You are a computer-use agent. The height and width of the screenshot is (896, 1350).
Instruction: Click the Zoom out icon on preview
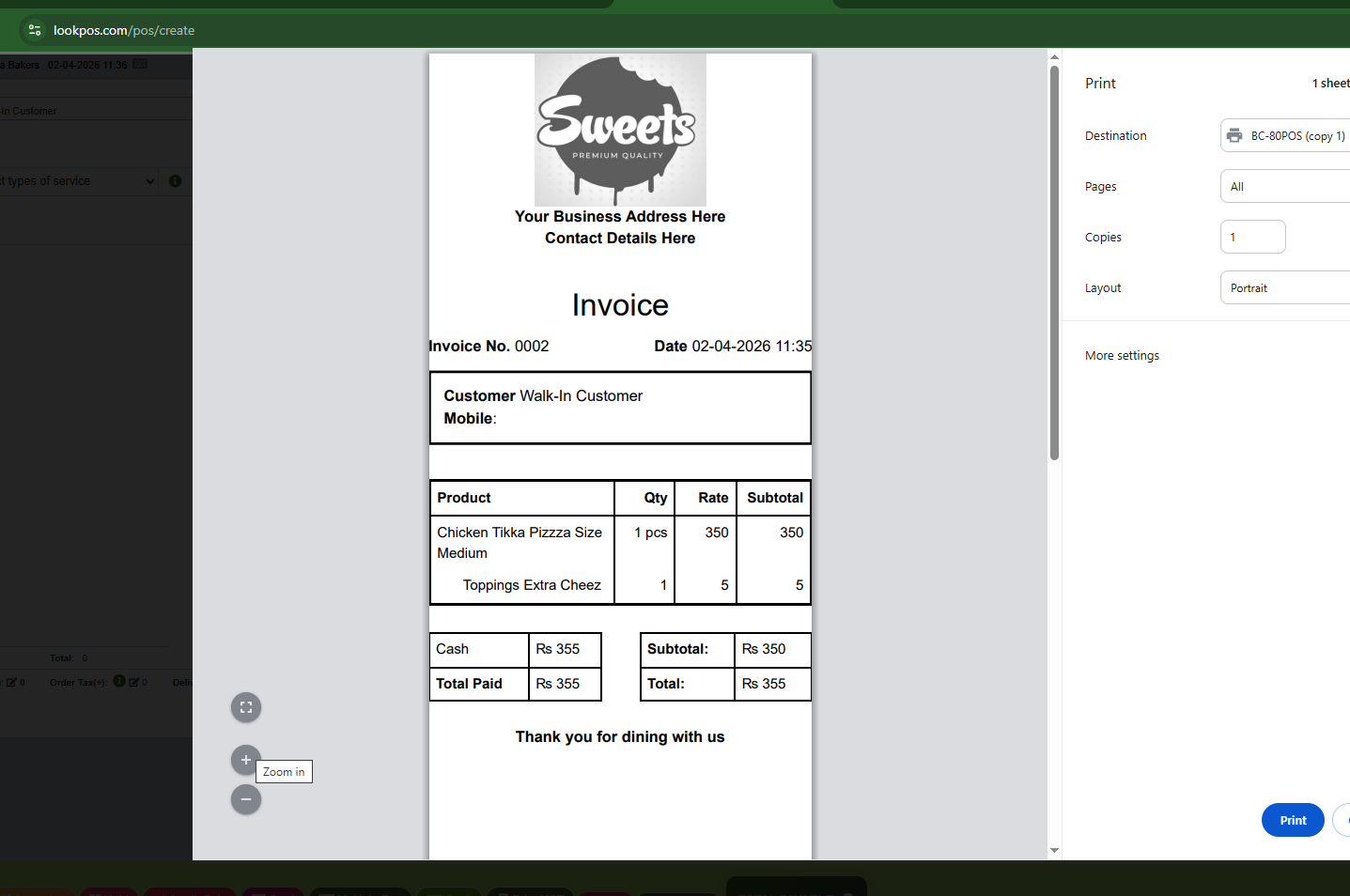(x=245, y=799)
